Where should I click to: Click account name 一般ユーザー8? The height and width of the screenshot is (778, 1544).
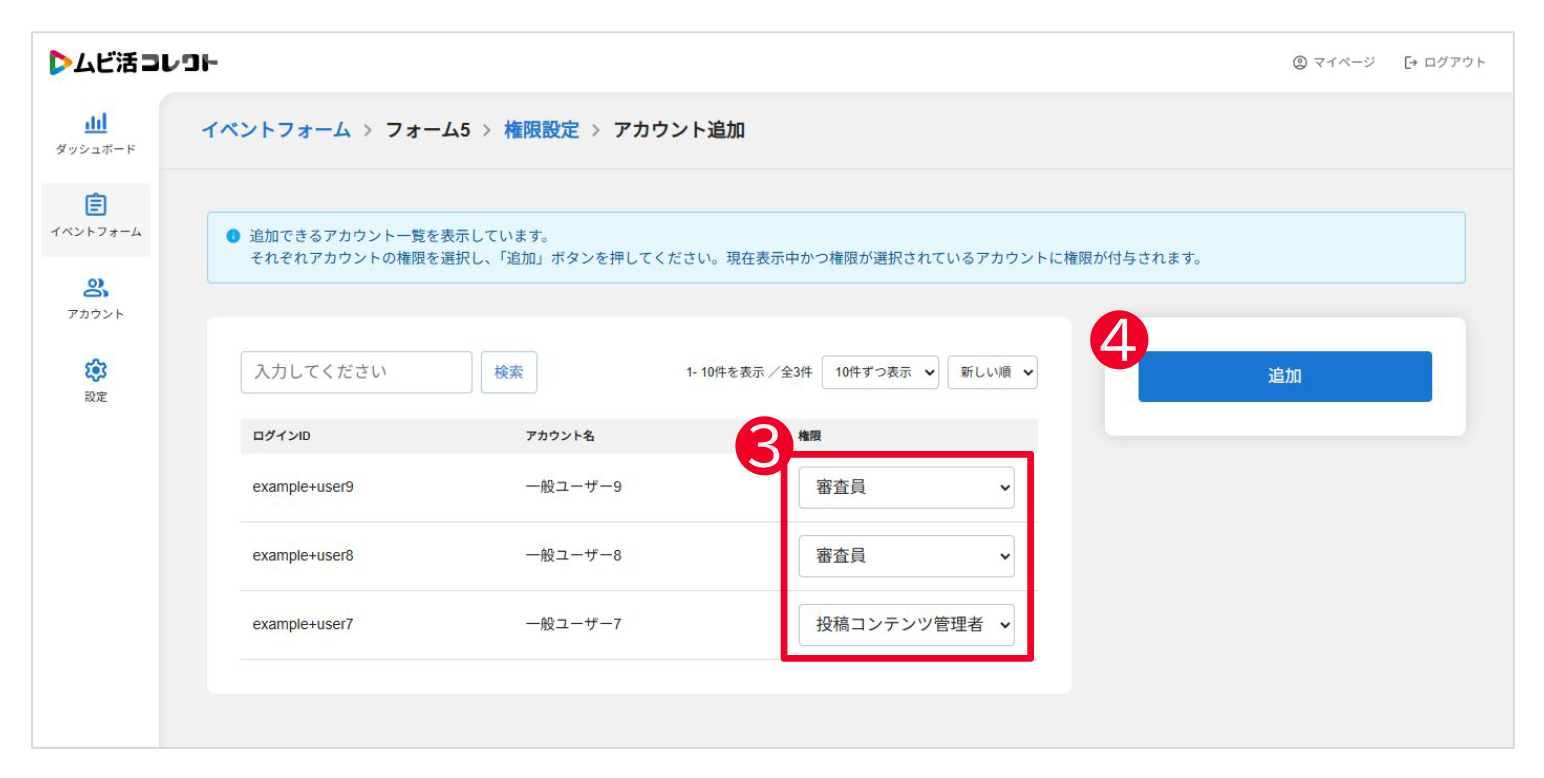pos(574,556)
